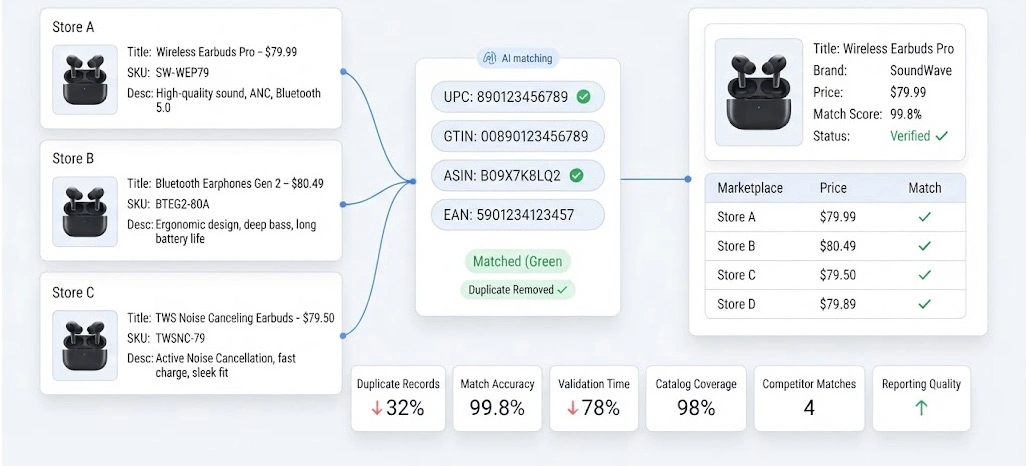The image size is (1026, 466).
Task: Click the Store A earbuds product thumbnail
Action: pos(85,80)
